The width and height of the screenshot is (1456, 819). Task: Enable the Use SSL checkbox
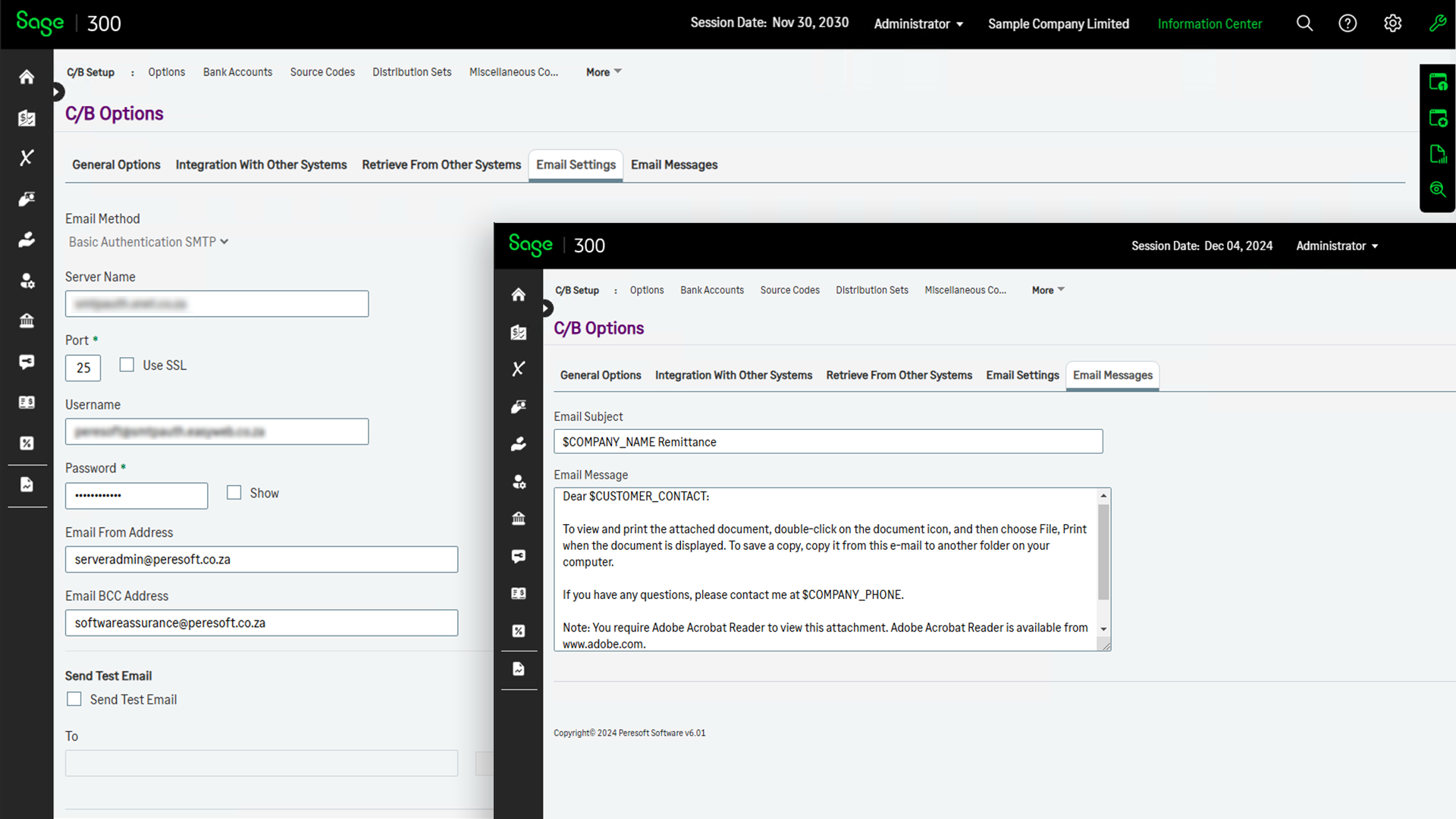coord(127,365)
